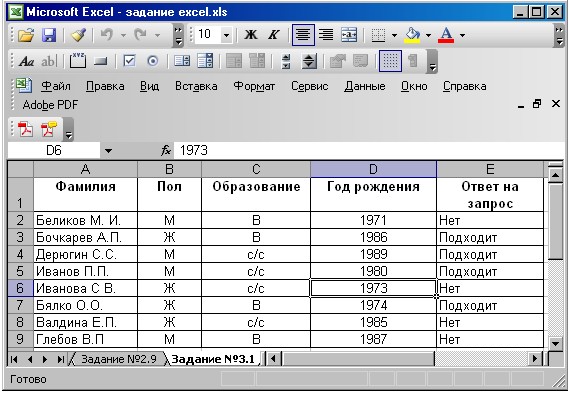Image resolution: width=568 pixels, height=393 pixels.
Task: Insert a Scroll Bar form control
Action: (286, 61)
